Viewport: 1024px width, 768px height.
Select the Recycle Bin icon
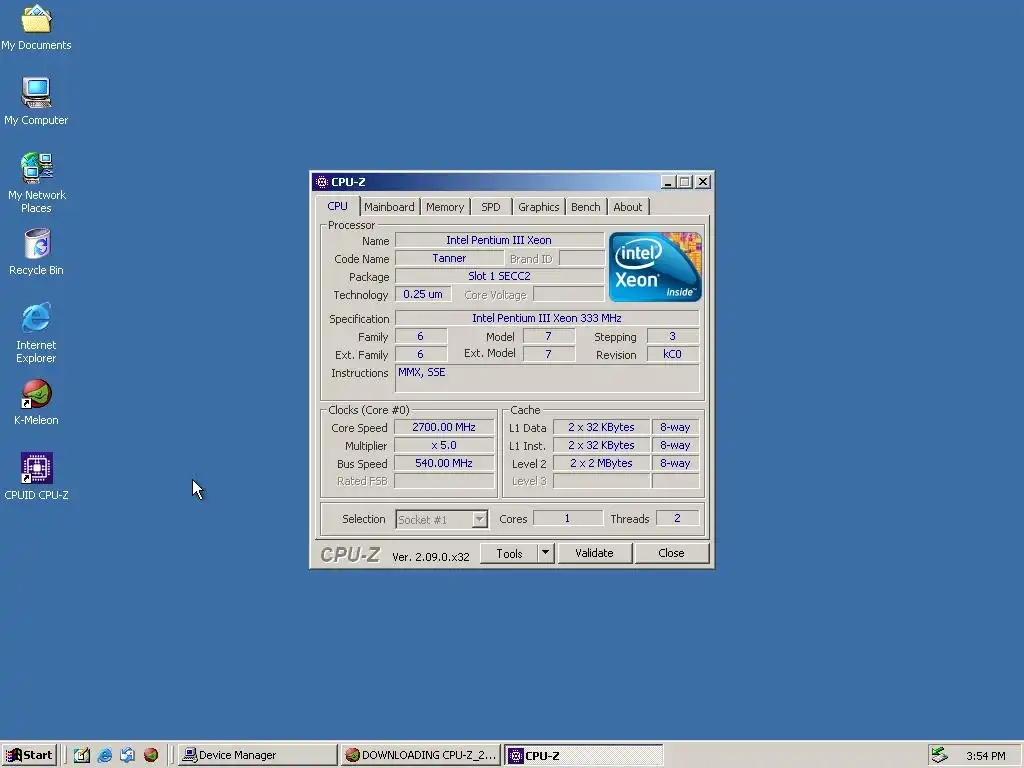[36, 251]
